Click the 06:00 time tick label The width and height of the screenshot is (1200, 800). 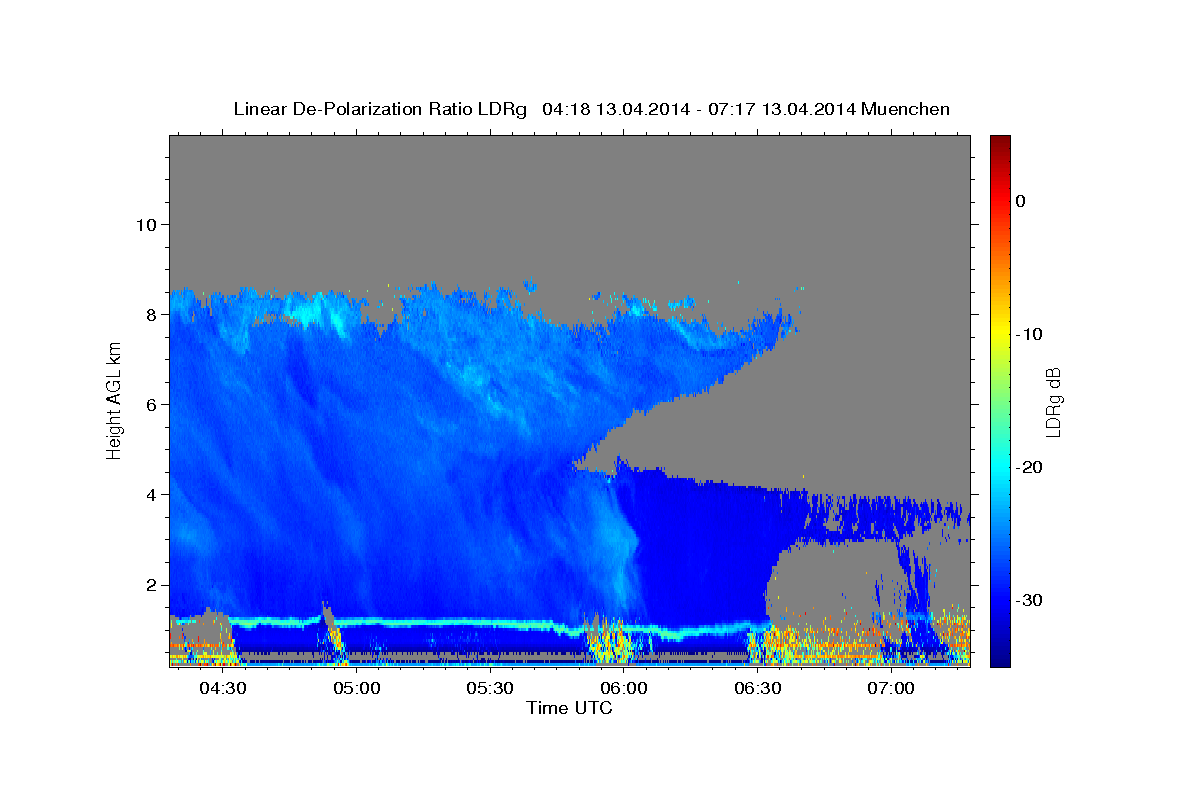[623, 689]
